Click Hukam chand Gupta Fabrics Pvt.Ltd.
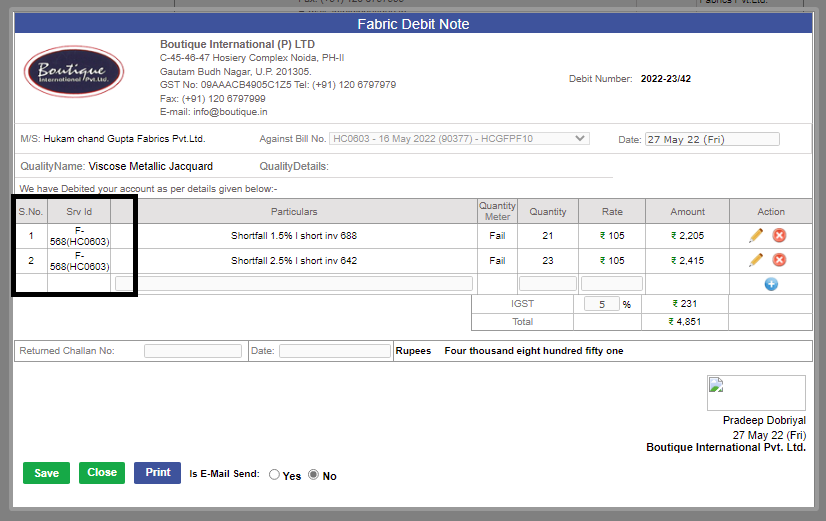 (x=124, y=139)
